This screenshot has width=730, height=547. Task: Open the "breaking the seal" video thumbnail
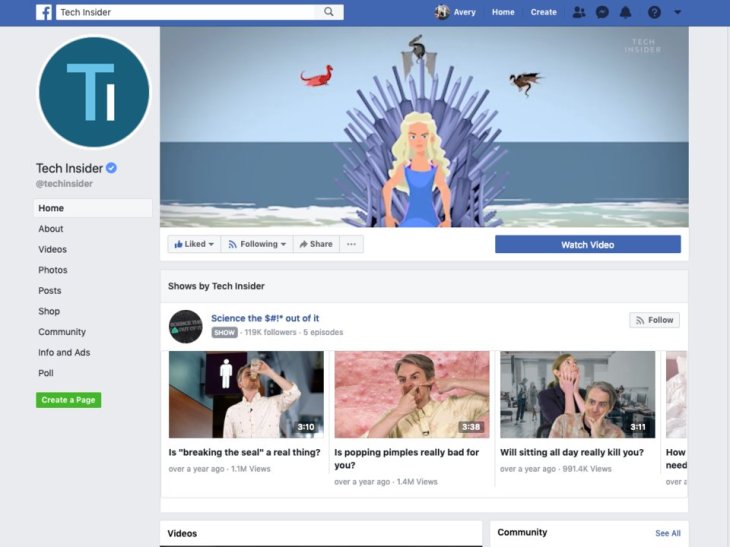pos(245,394)
